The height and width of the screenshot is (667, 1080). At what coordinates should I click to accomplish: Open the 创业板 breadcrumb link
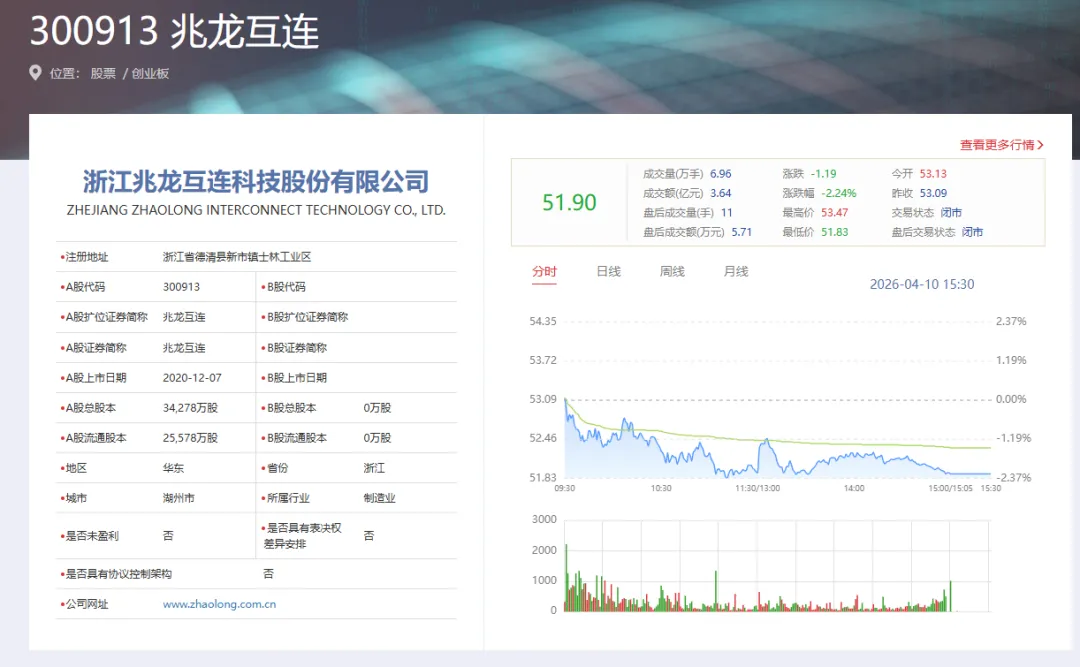(x=150, y=74)
